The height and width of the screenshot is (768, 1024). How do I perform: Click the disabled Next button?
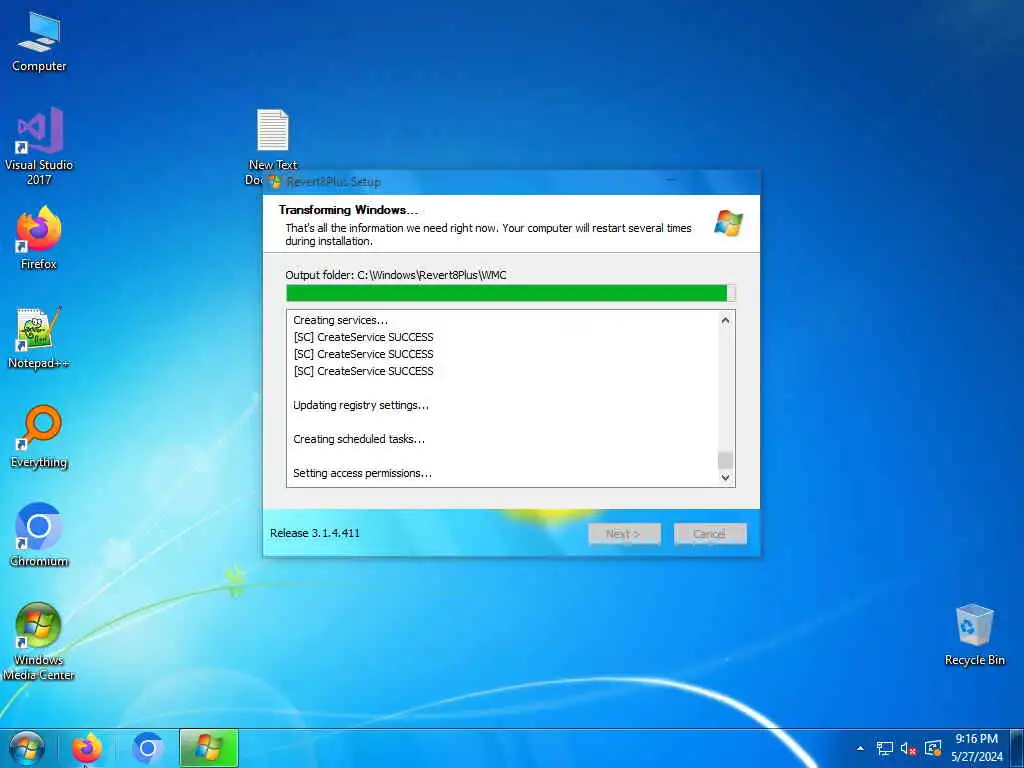pyautogui.click(x=624, y=534)
